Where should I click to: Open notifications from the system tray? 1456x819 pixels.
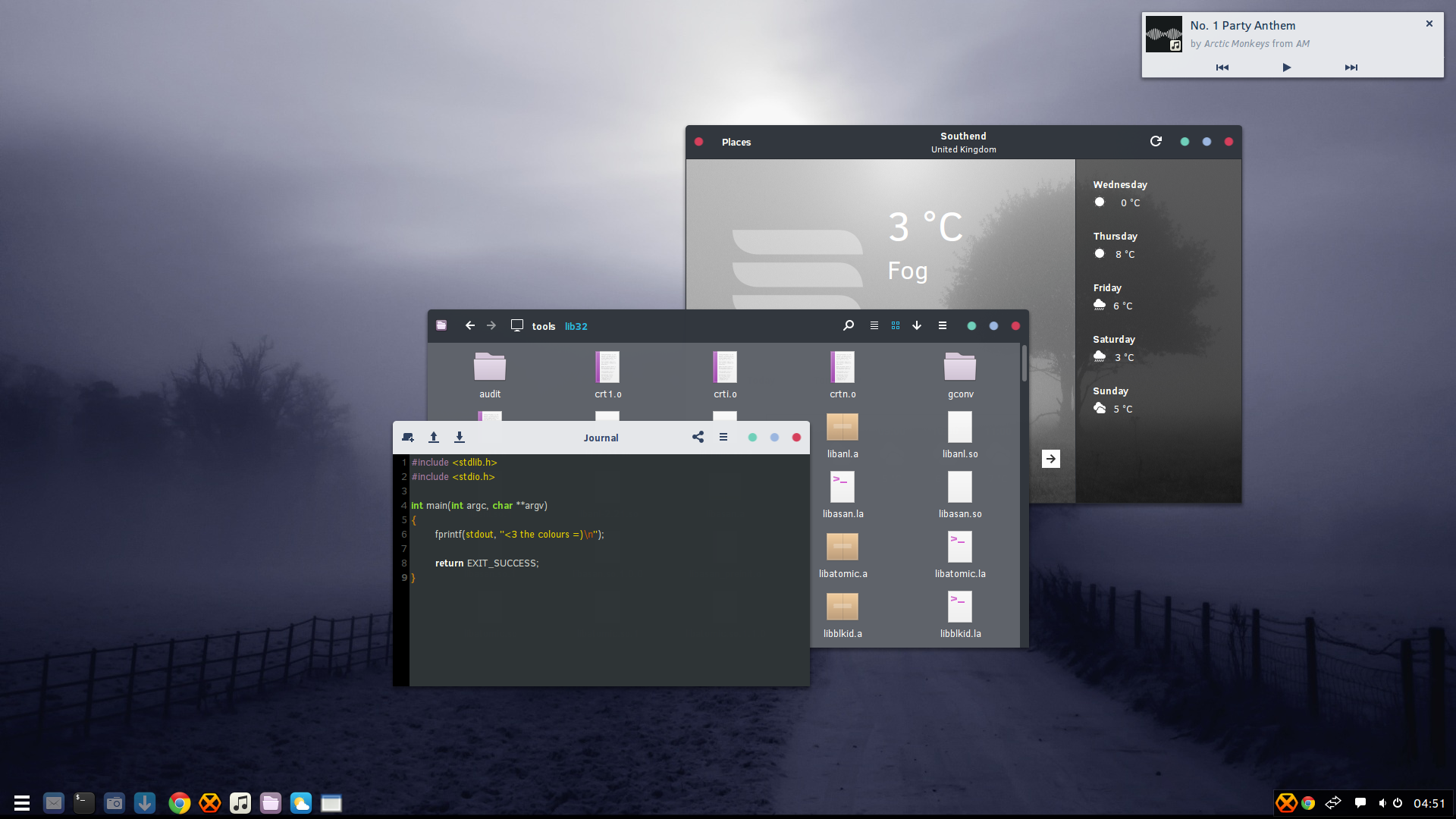pos(1360,803)
